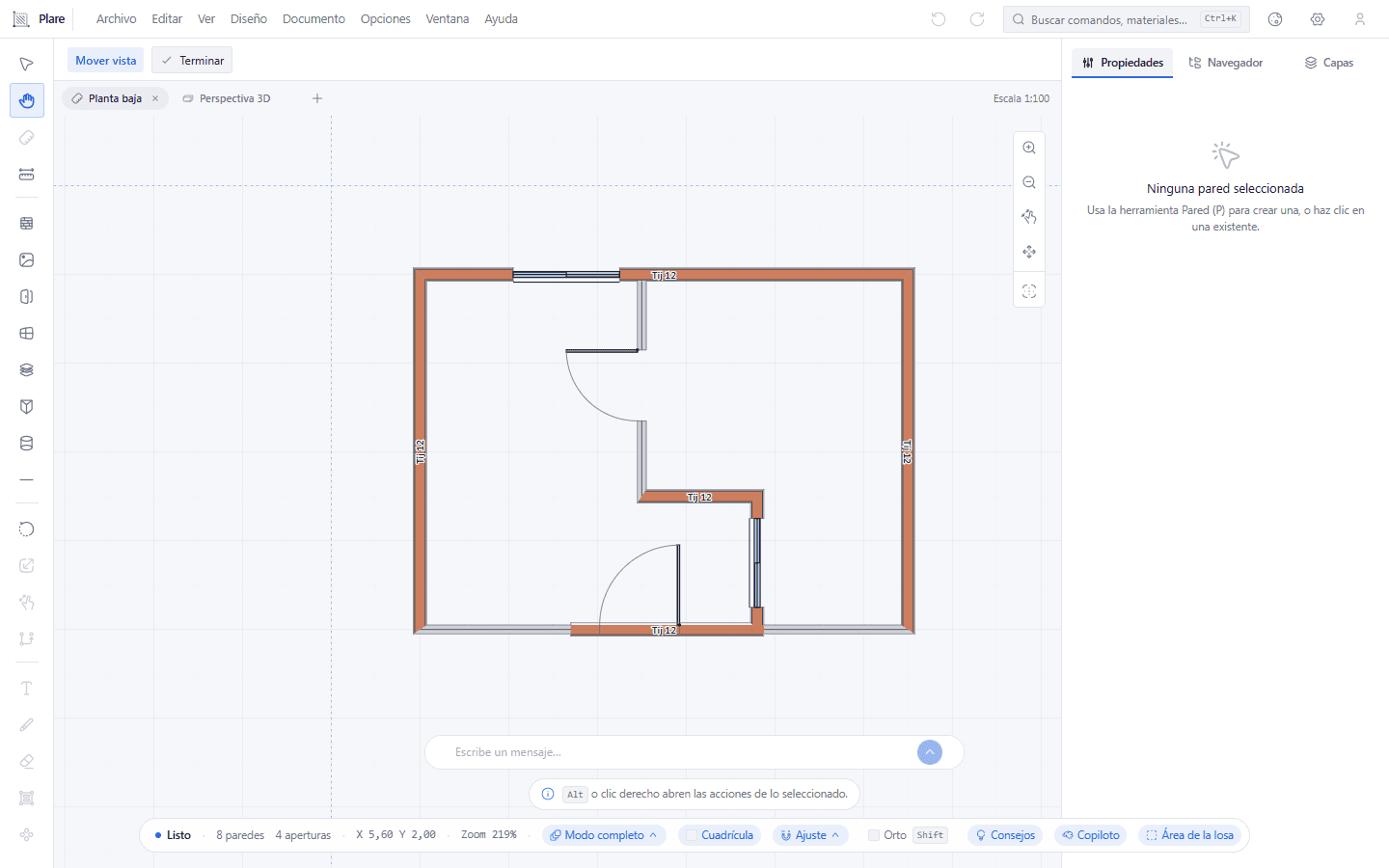Select the 3D box object tool

click(27, 406)
